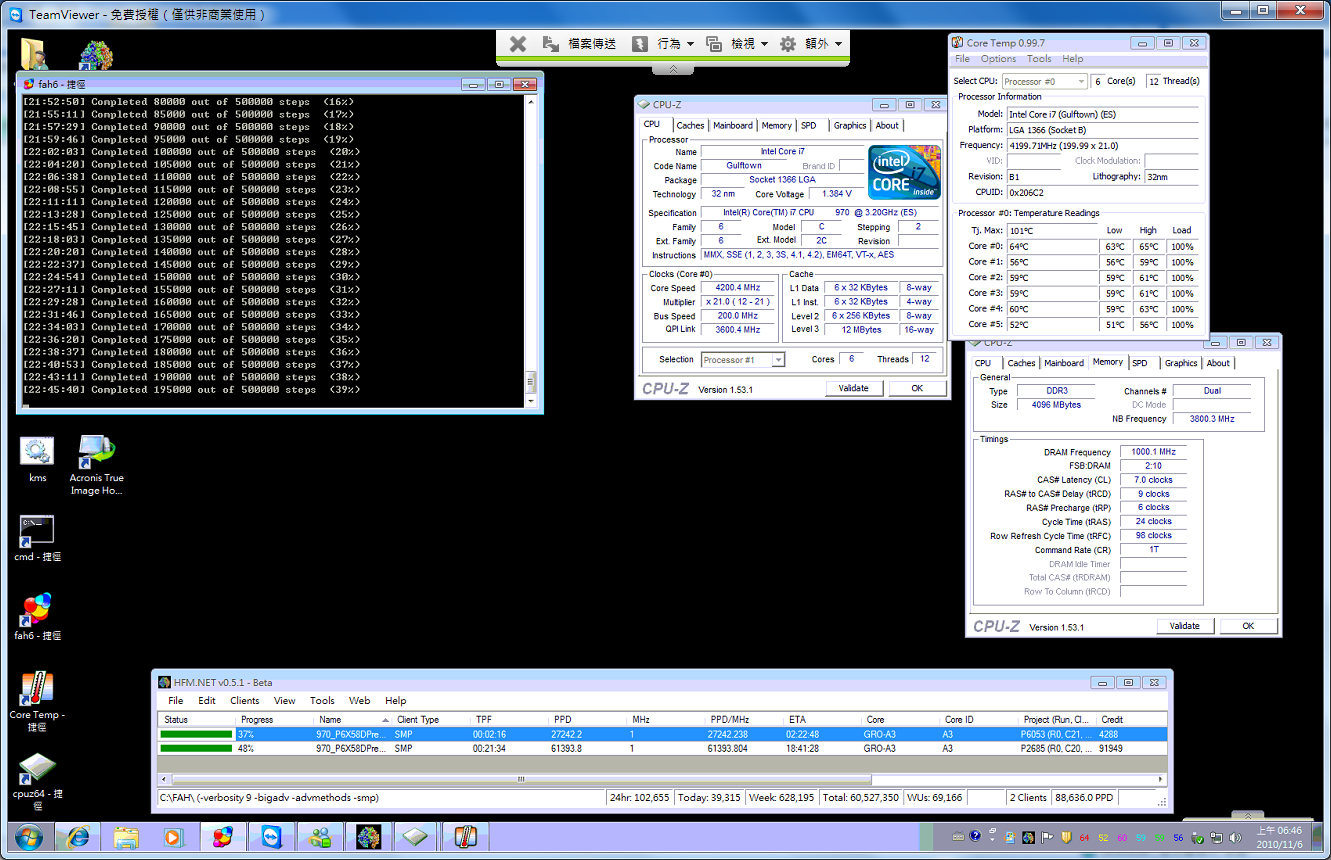Click the volume speaker icon in system tray

click(x=1234, y=837)
